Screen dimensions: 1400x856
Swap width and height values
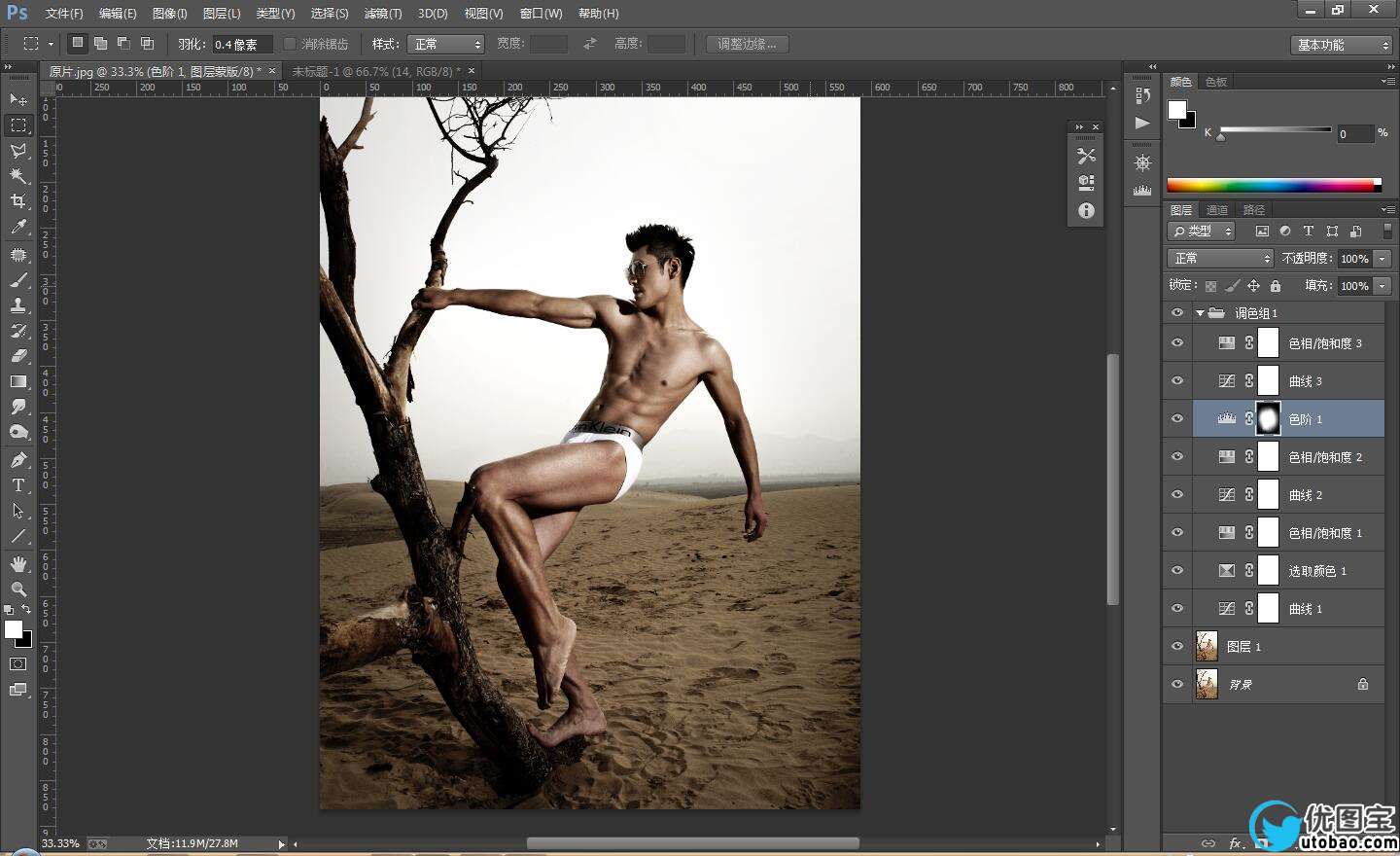589,44
